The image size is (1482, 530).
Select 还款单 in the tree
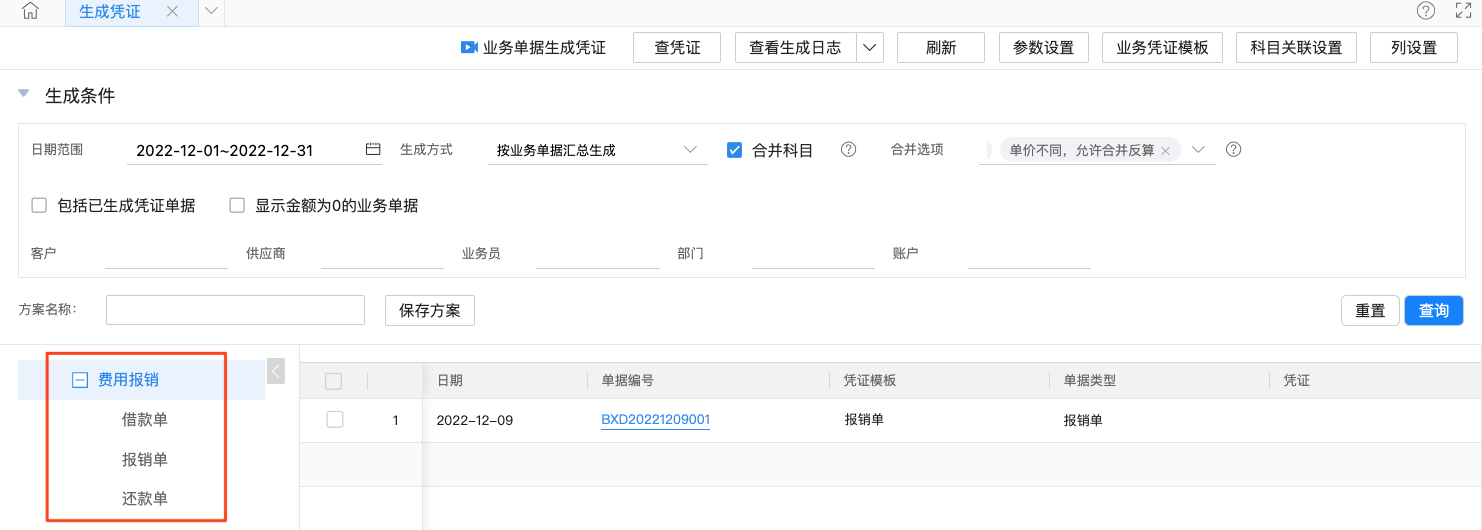145,498
